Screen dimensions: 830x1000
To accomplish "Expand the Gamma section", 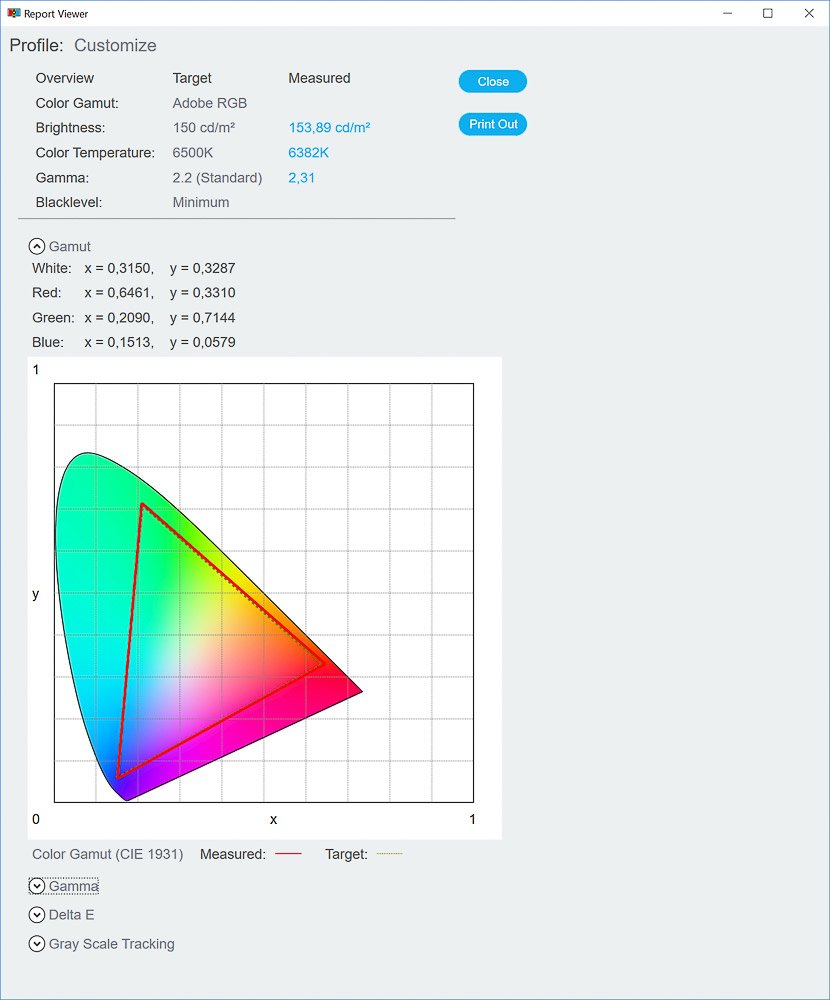I will 37,886.
